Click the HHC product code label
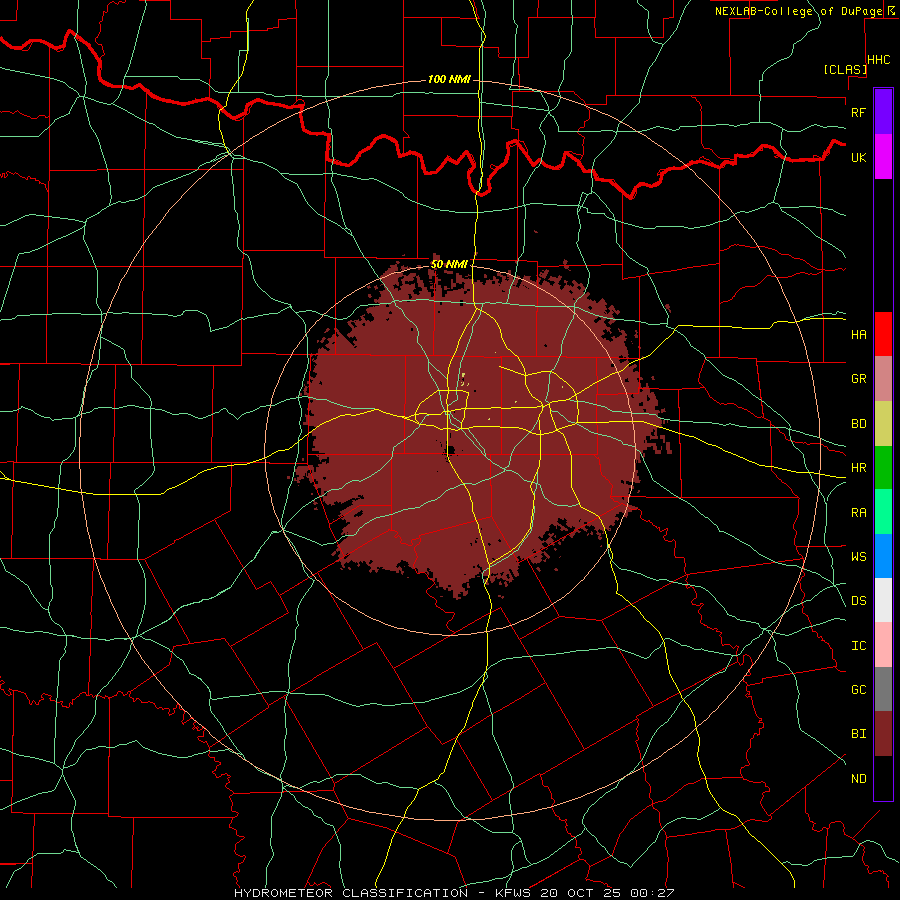900x900 pixels. pos(879,60)
